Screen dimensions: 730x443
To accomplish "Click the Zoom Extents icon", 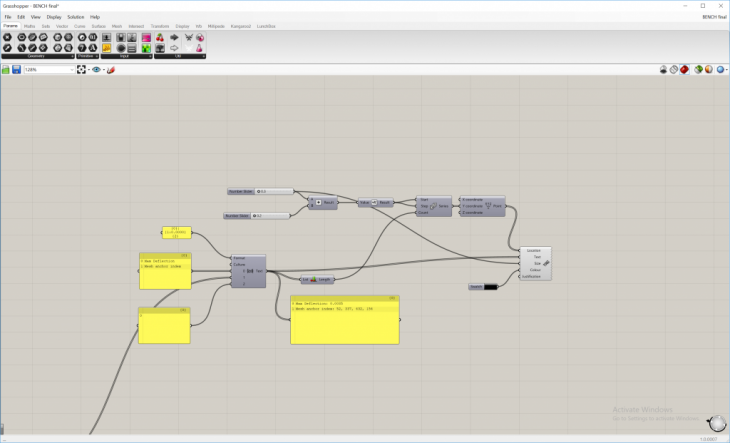I will pyautogui.click(x=82, y=70).
